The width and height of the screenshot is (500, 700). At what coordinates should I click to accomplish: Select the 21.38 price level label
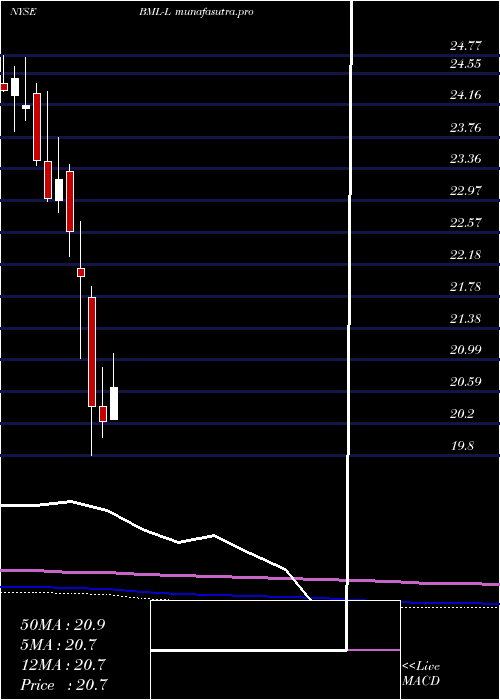point(465,319)
